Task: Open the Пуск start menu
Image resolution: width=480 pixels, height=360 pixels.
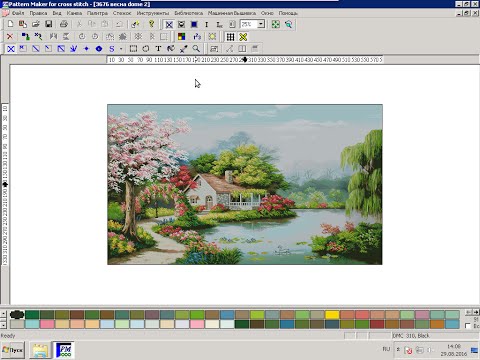Action: point(13,350)
